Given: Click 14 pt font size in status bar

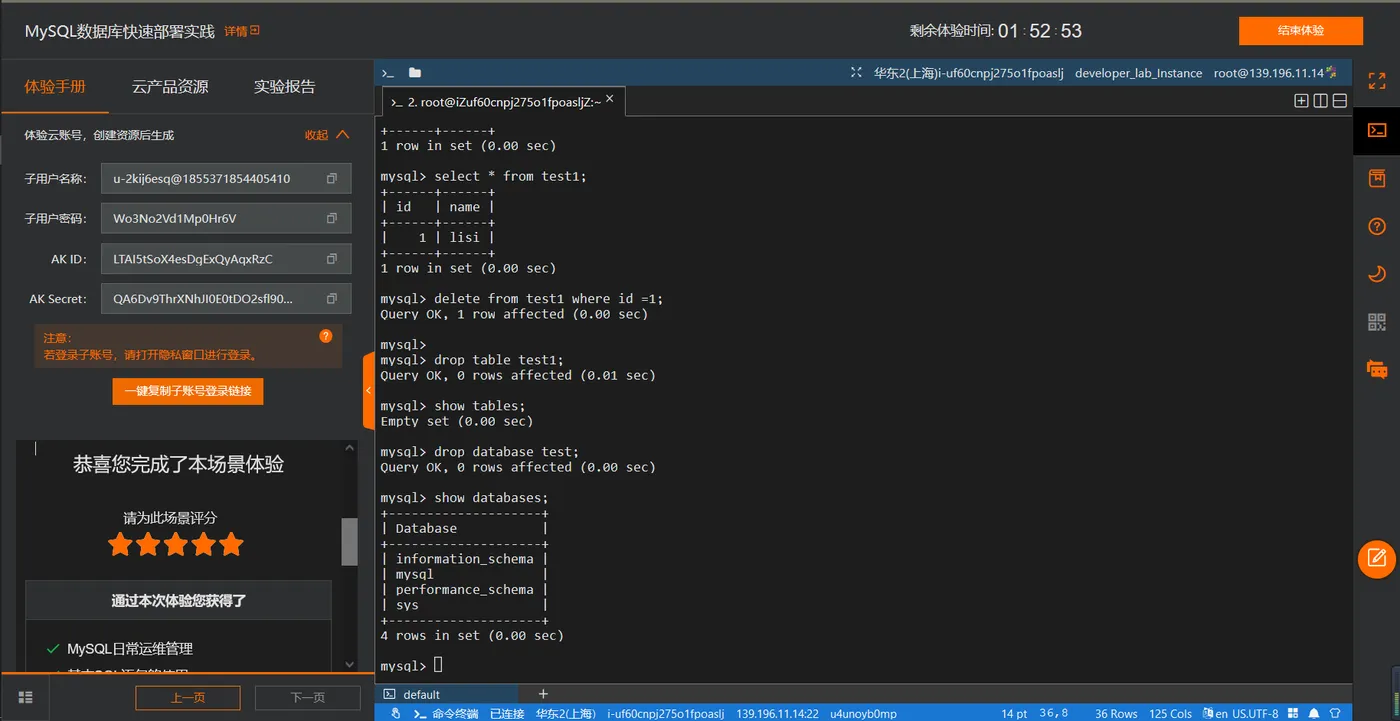Looking at the screenshot, I should point(1014,713).
